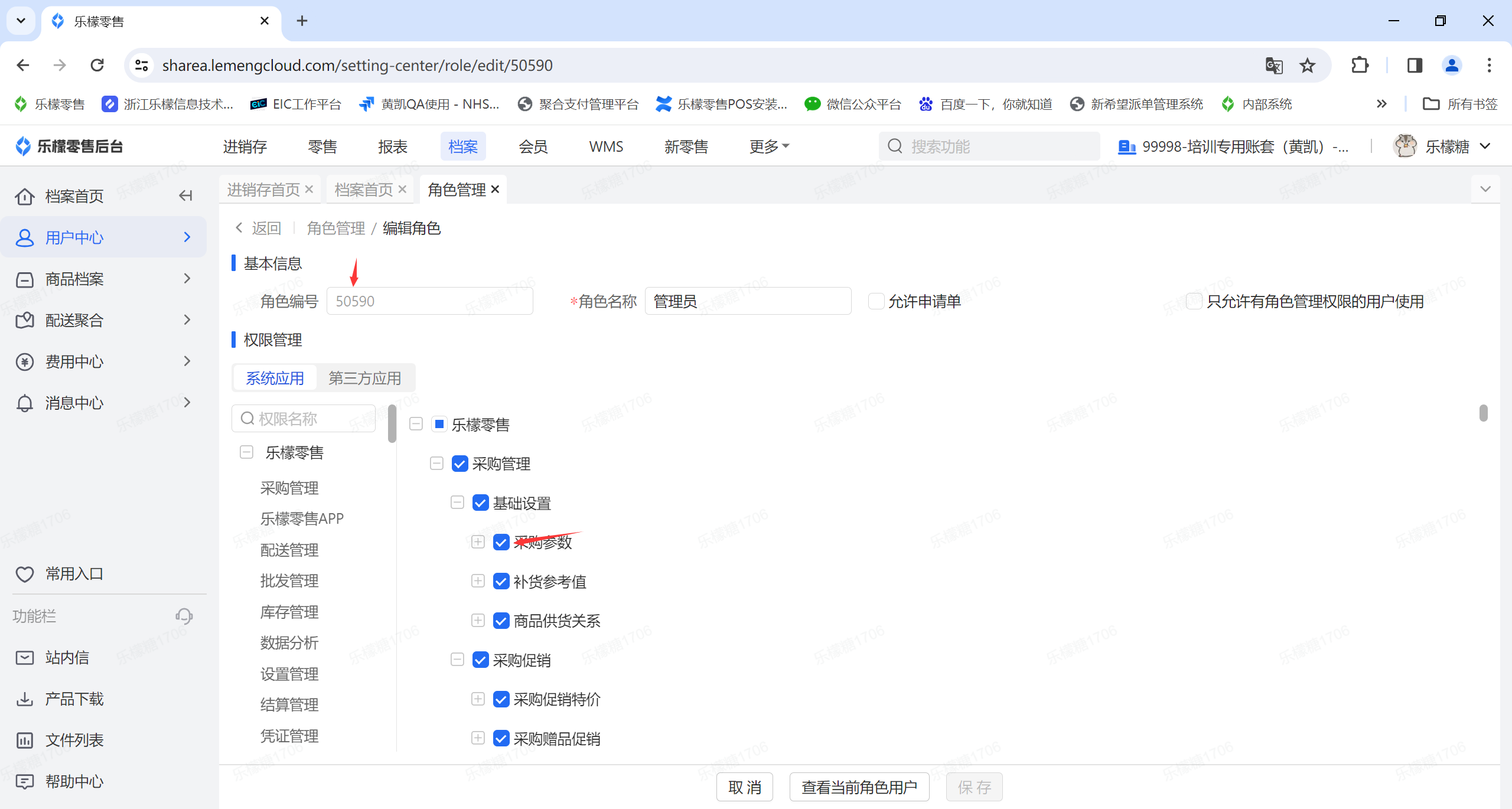Toggle the browser side panel icon
This screenshot has height=809, width=1512.
[1415, 65]
